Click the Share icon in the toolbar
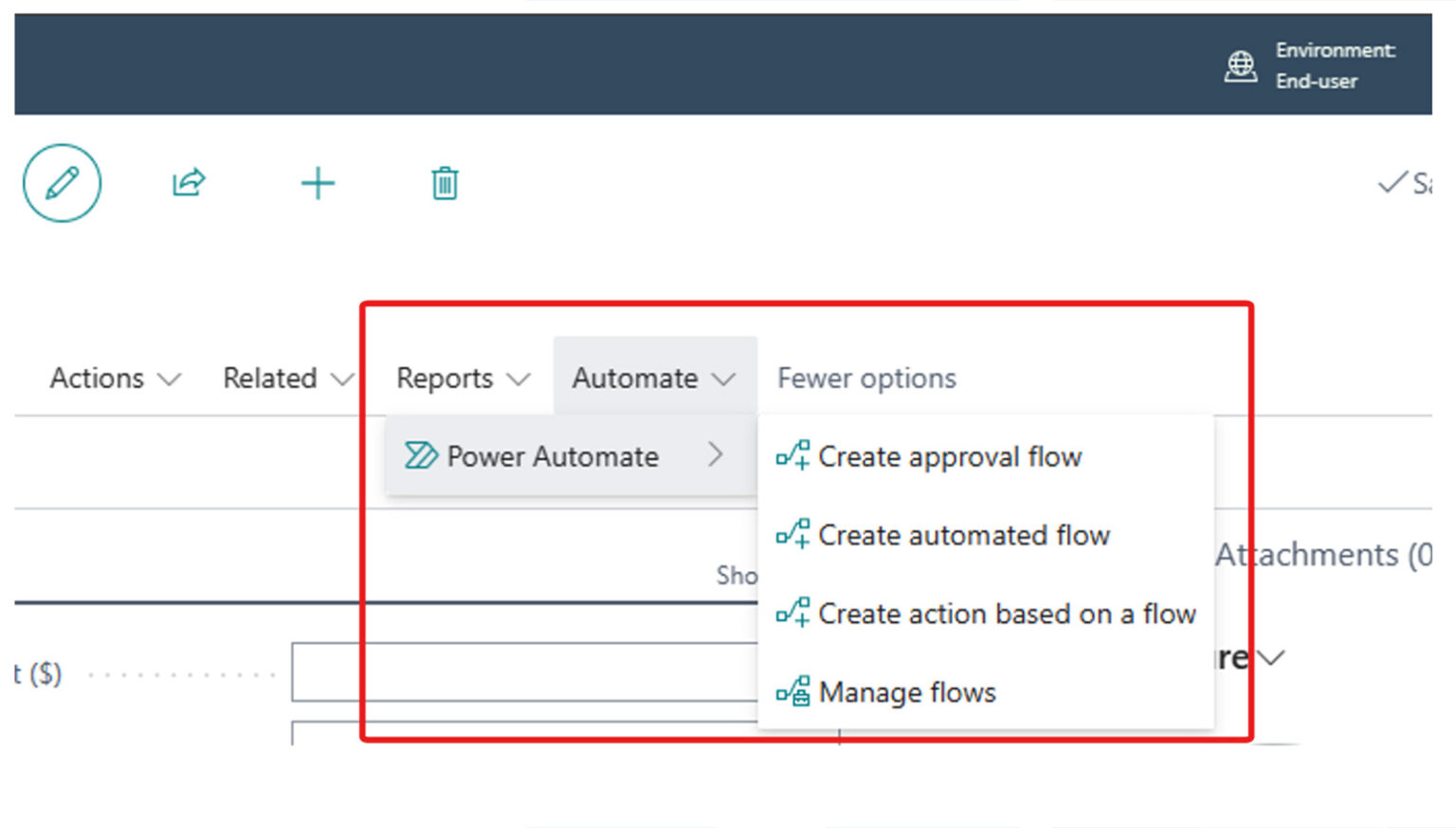Viewport: 1456px width, 828px height. [x=187, y=182]
